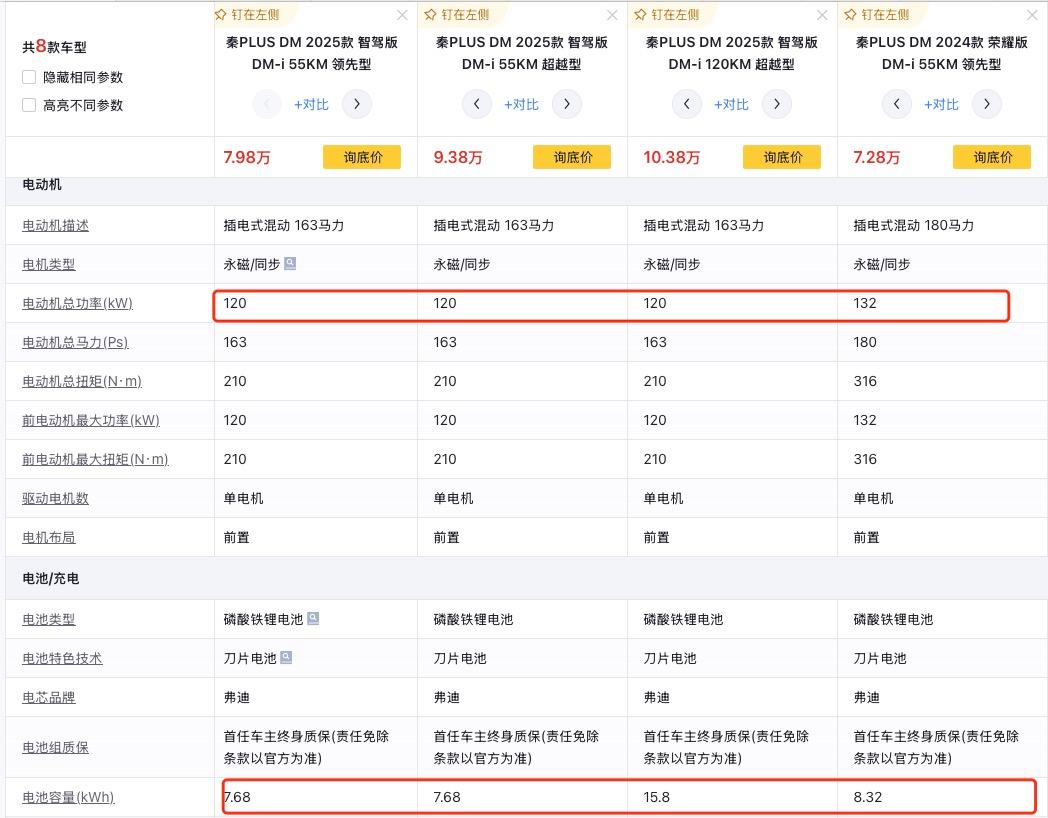Remove the 2025款 55KM 超越型 column

[612, 15]
